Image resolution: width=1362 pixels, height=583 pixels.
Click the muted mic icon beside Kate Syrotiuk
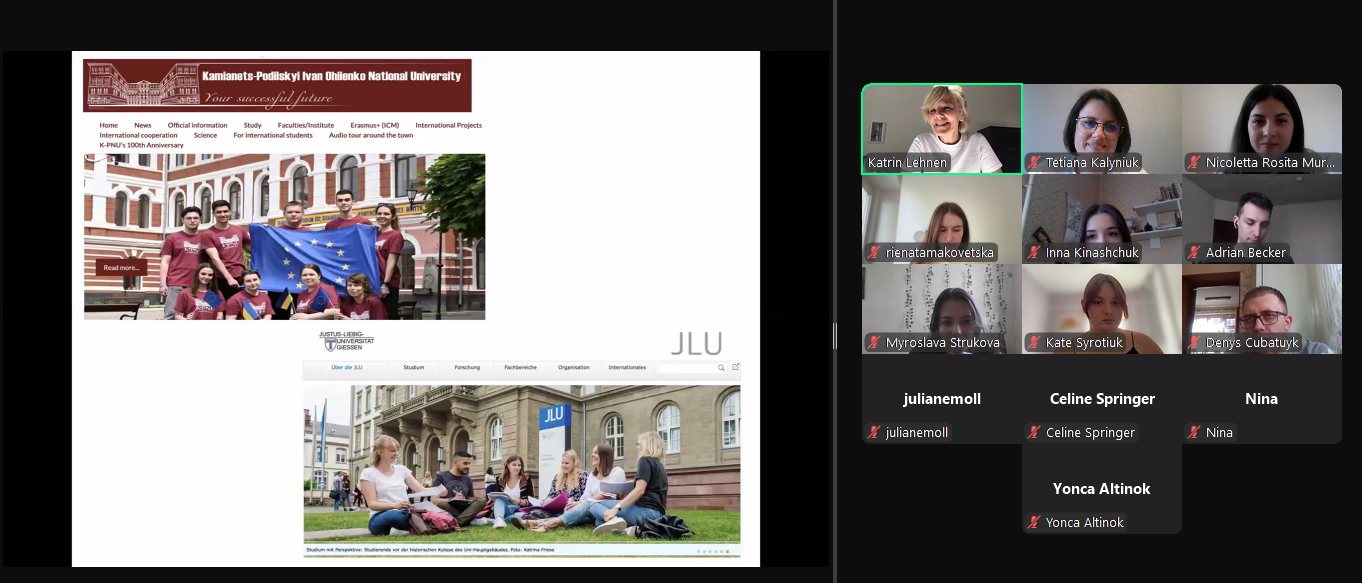tap(1034, 343)
